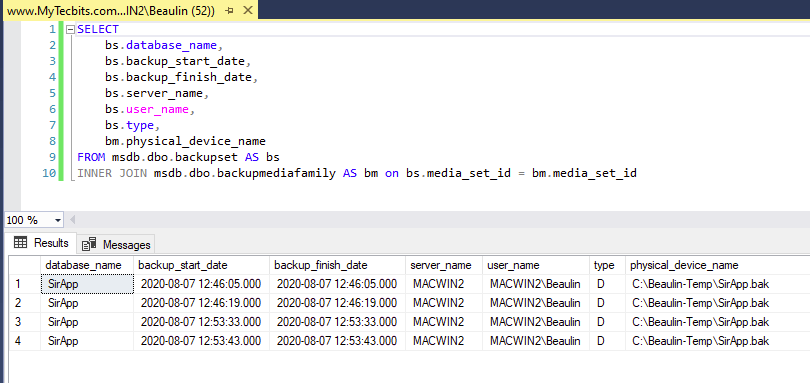Click type D cell in row 1
The width and height of the screenshot is (810, 383).
[x=608, y=284]
